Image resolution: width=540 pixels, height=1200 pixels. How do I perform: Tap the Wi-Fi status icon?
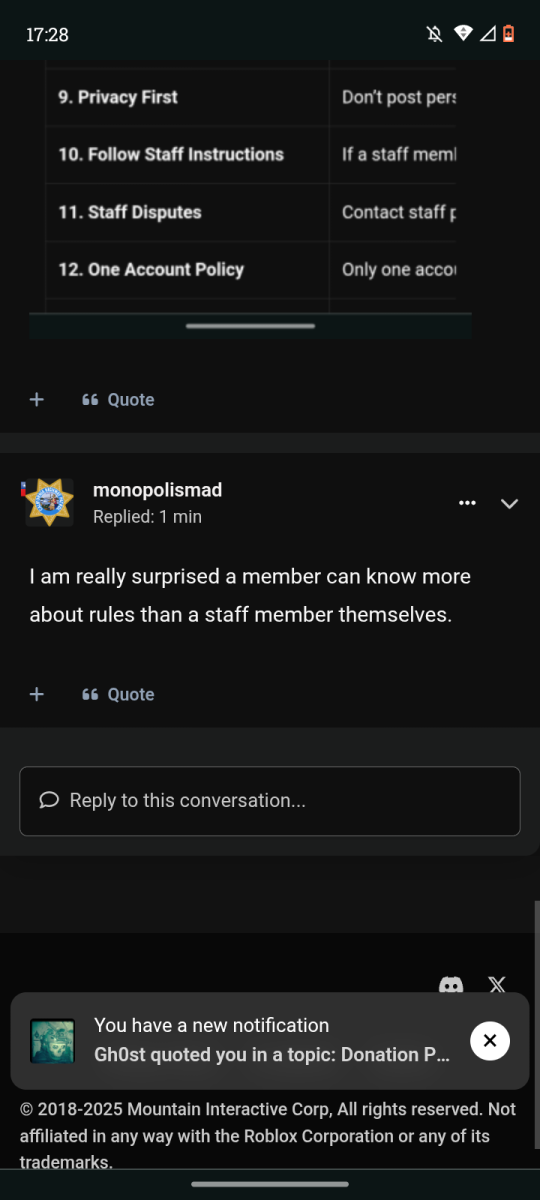462,34
